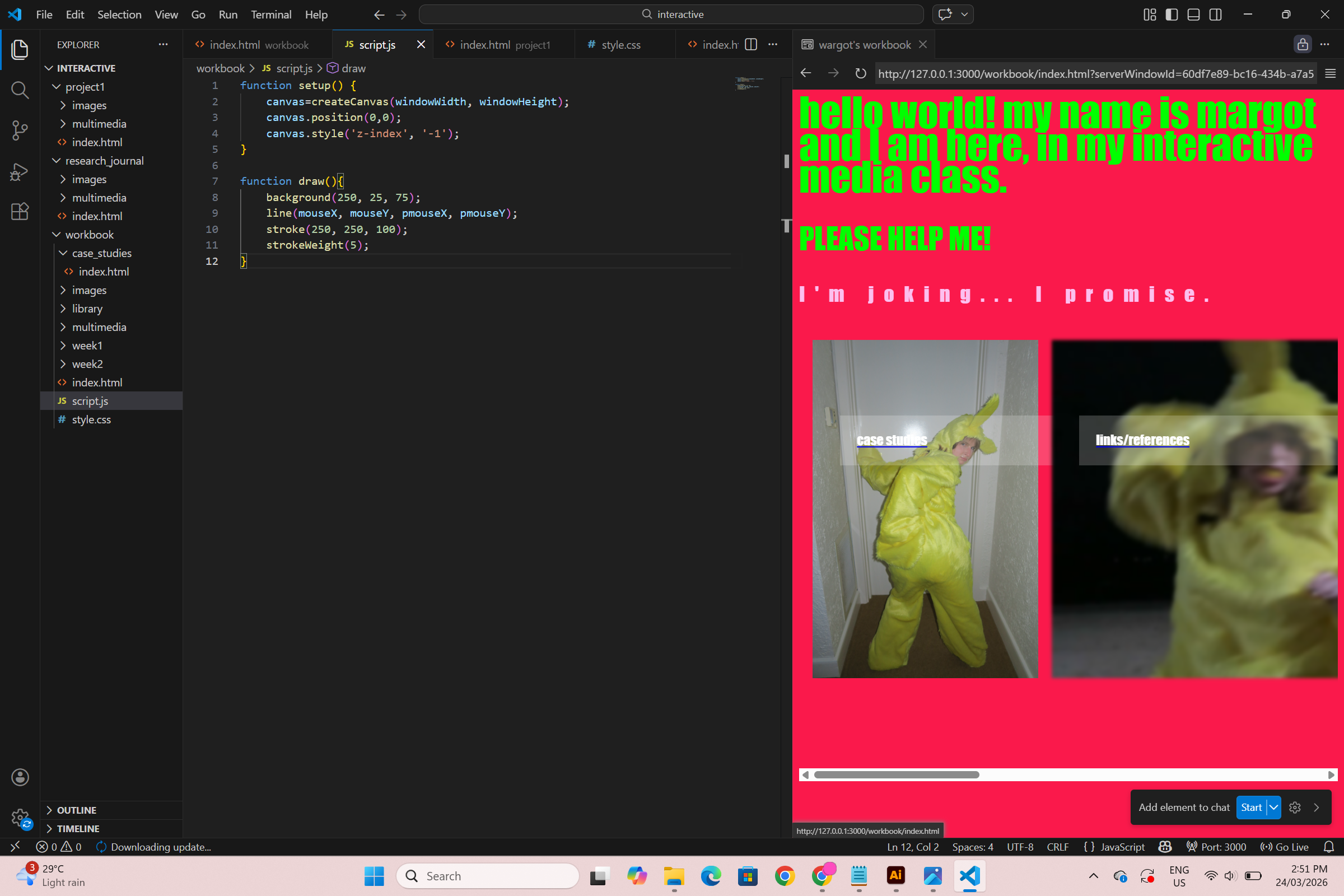Screen dimensions: 1344x896
Task: Toggle the bottom Panel layout button
Action: (1193, 15)
